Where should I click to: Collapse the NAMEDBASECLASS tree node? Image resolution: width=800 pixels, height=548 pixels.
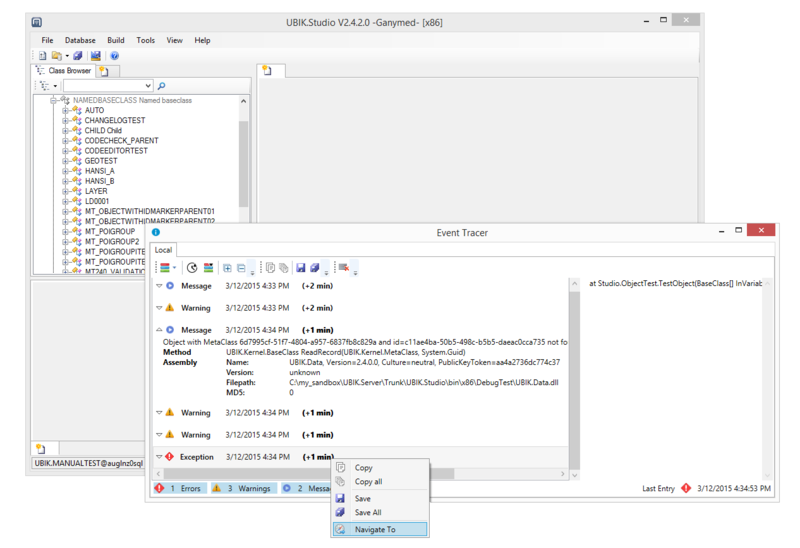[54, 101]
